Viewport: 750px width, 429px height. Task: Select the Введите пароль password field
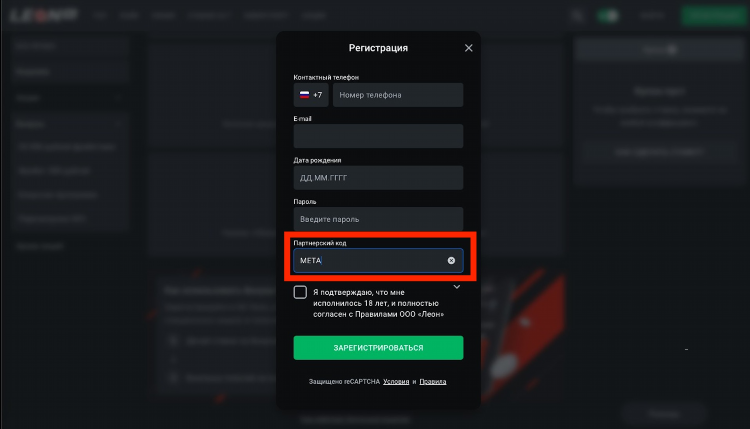(x=378, y=219)
